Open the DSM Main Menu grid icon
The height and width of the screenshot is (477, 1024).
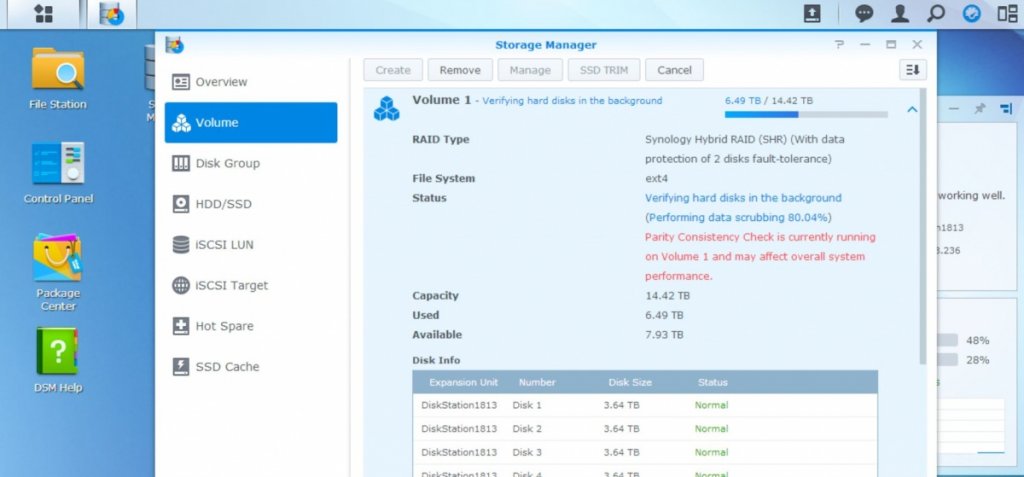(44, 14)
